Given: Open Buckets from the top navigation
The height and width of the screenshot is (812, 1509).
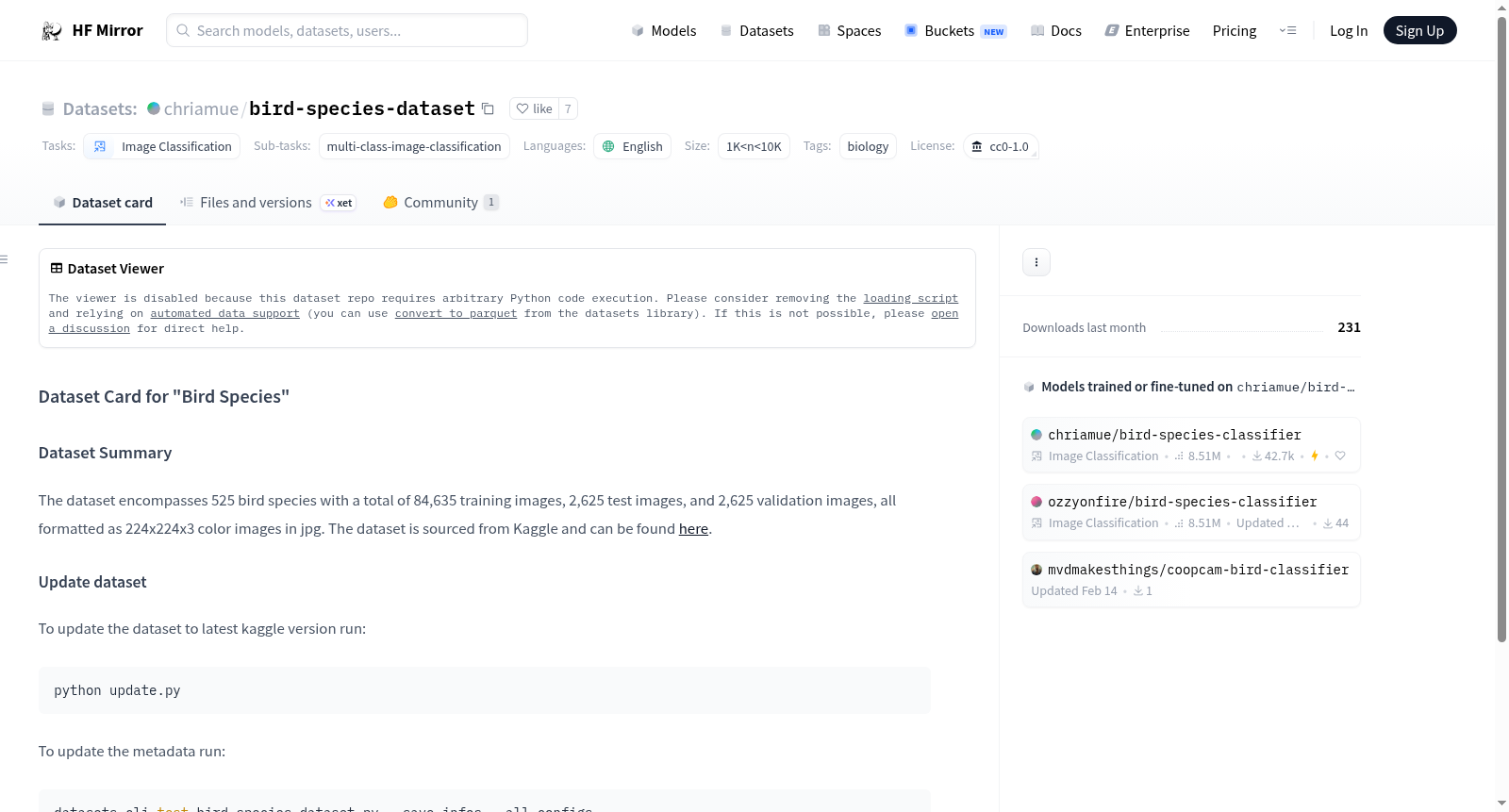Looking at the screenshot, I should coord(955,30).
